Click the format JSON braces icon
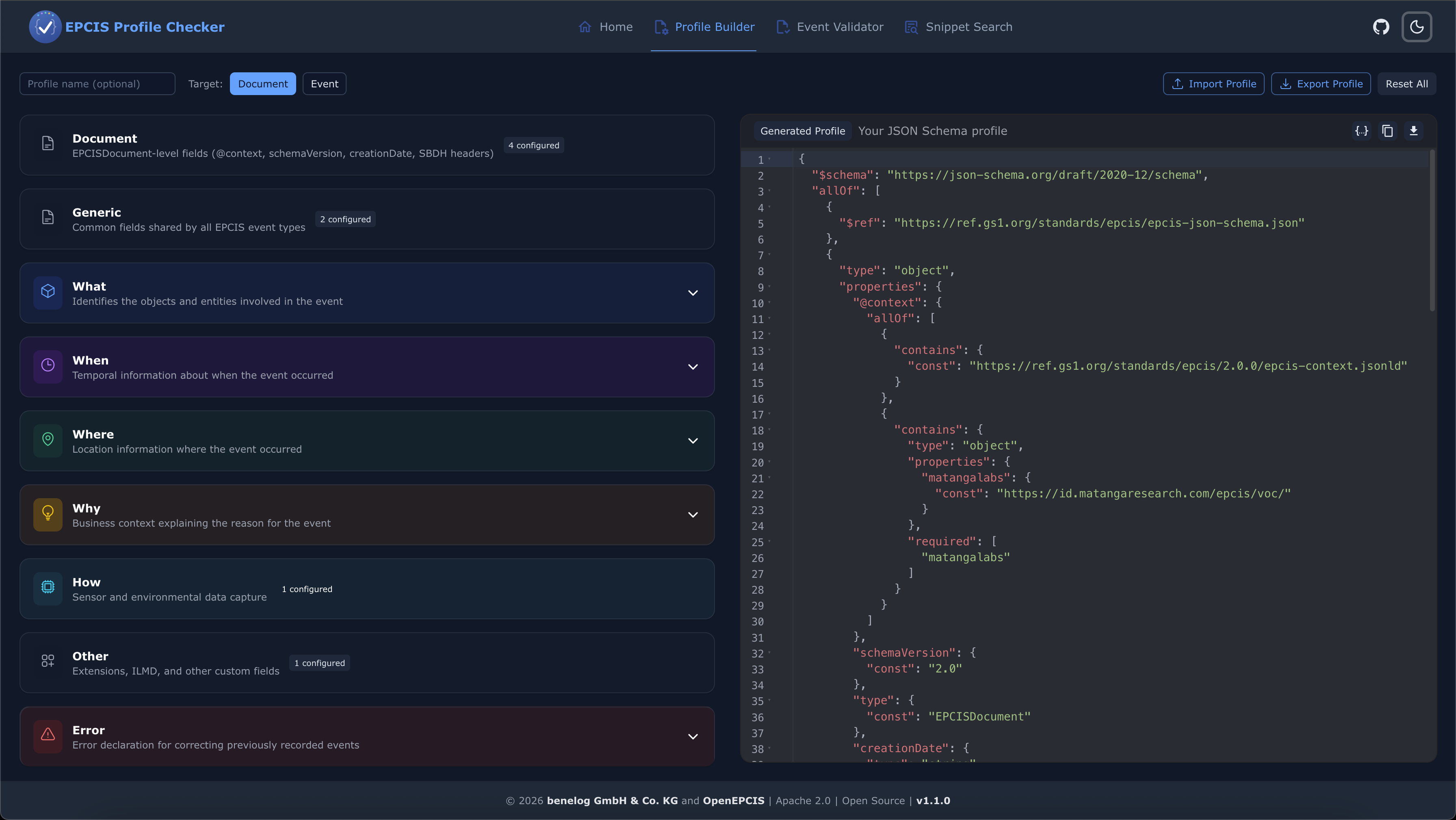 click(1362, 130)
